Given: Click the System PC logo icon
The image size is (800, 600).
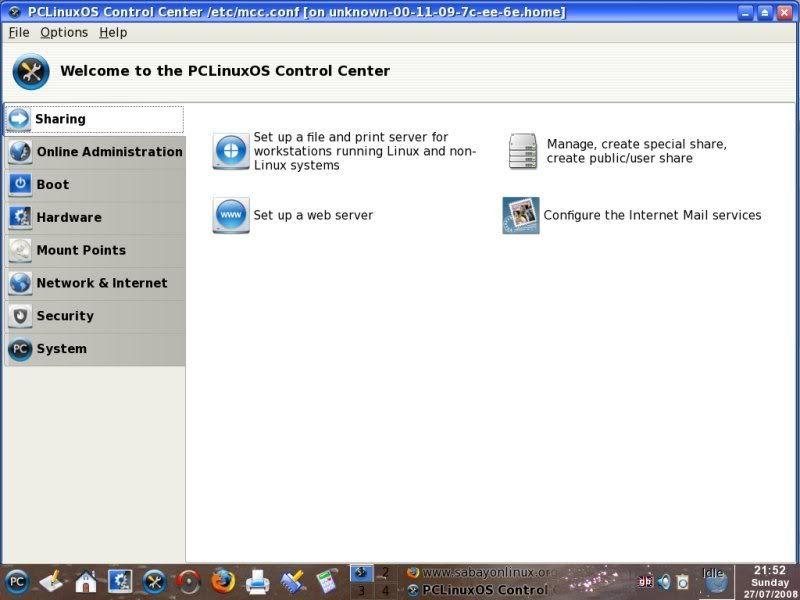Looking at the screenshot, I should pos(20,349).
